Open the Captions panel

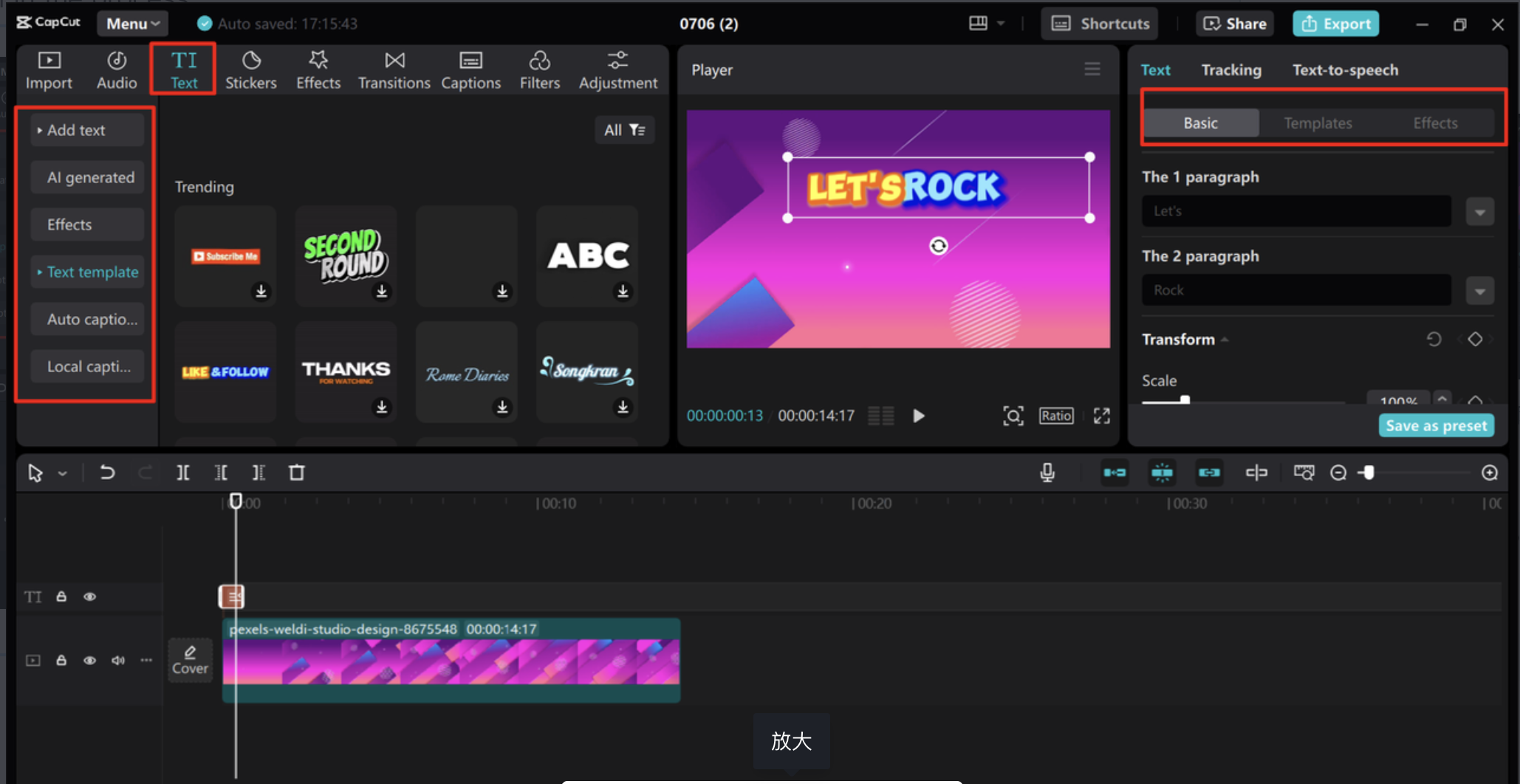(x=470, y=69)
